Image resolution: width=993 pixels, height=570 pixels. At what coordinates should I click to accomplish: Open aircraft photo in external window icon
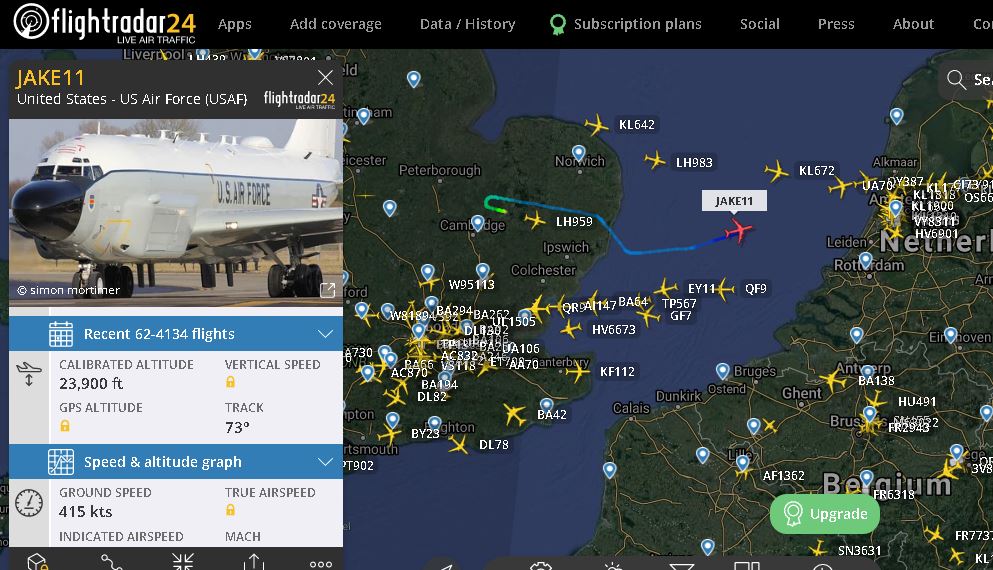click(327, 290)
